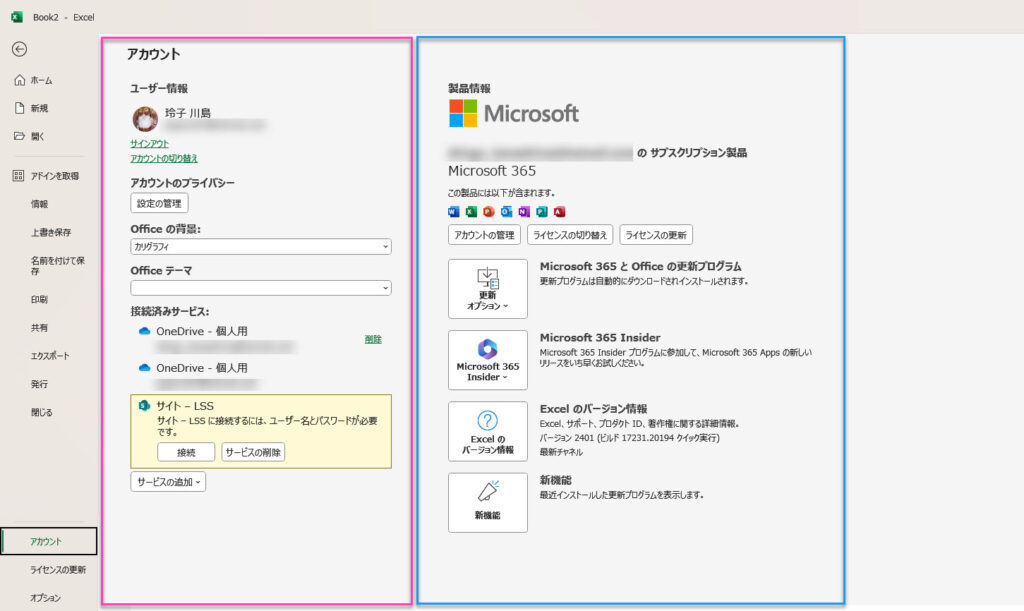Viewport: 1024px width, 611px height.
Task: Click the ライセンスの切り替え button
Action: (x=570, y=235)
